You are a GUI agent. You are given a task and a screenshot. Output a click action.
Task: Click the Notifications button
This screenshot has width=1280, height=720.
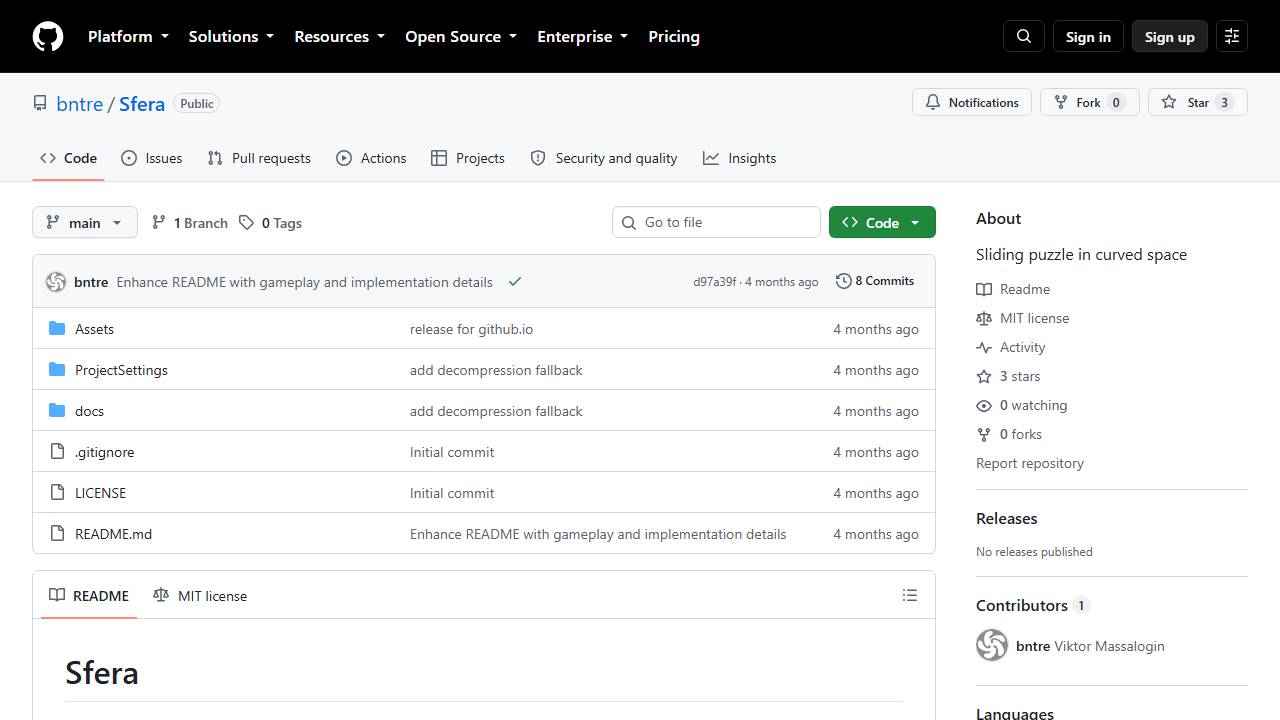(972, 102)
